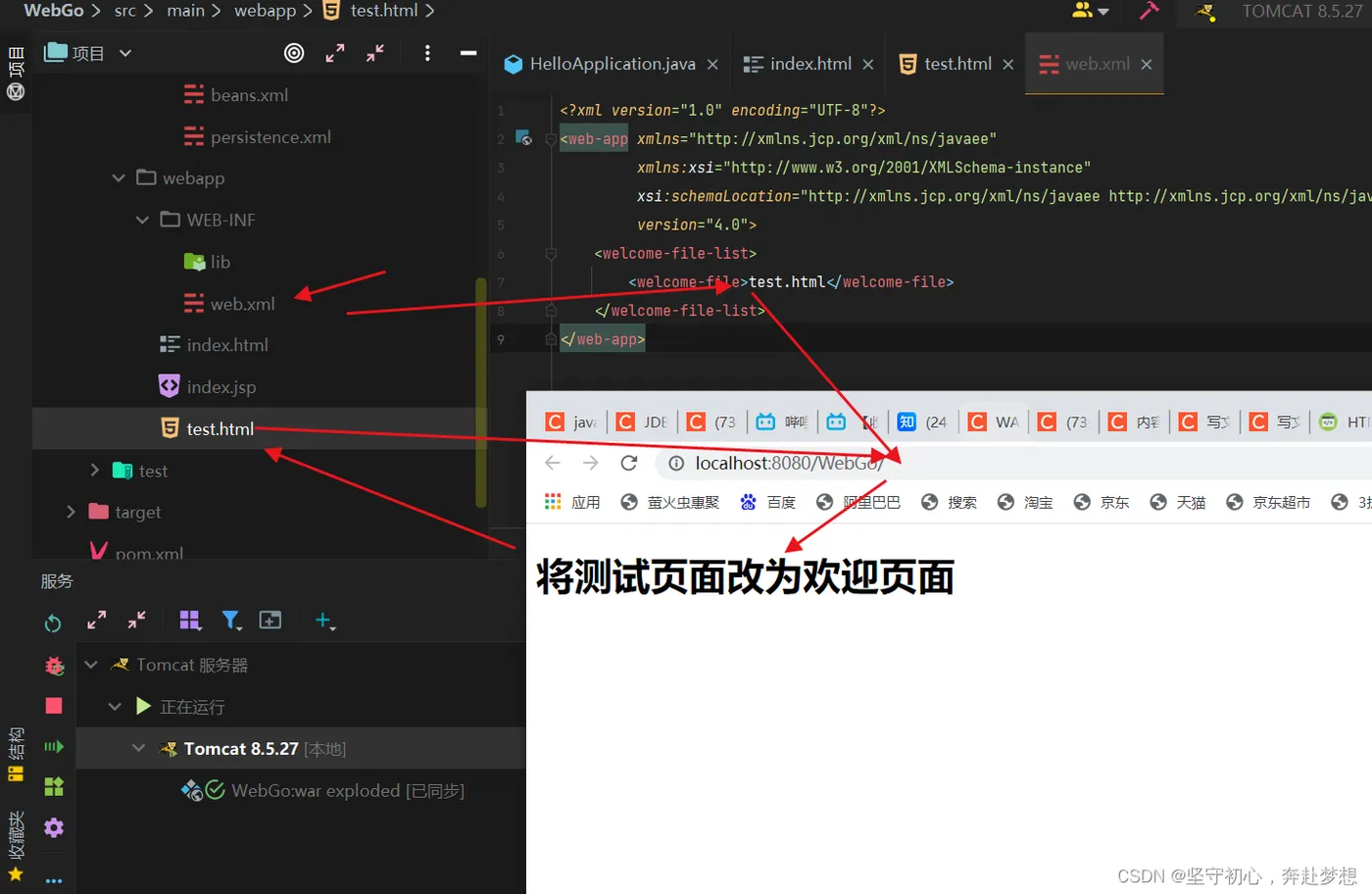The image size is (1372, 894).
Task: Click the main breadcrumb
Action: click(186, 11)
